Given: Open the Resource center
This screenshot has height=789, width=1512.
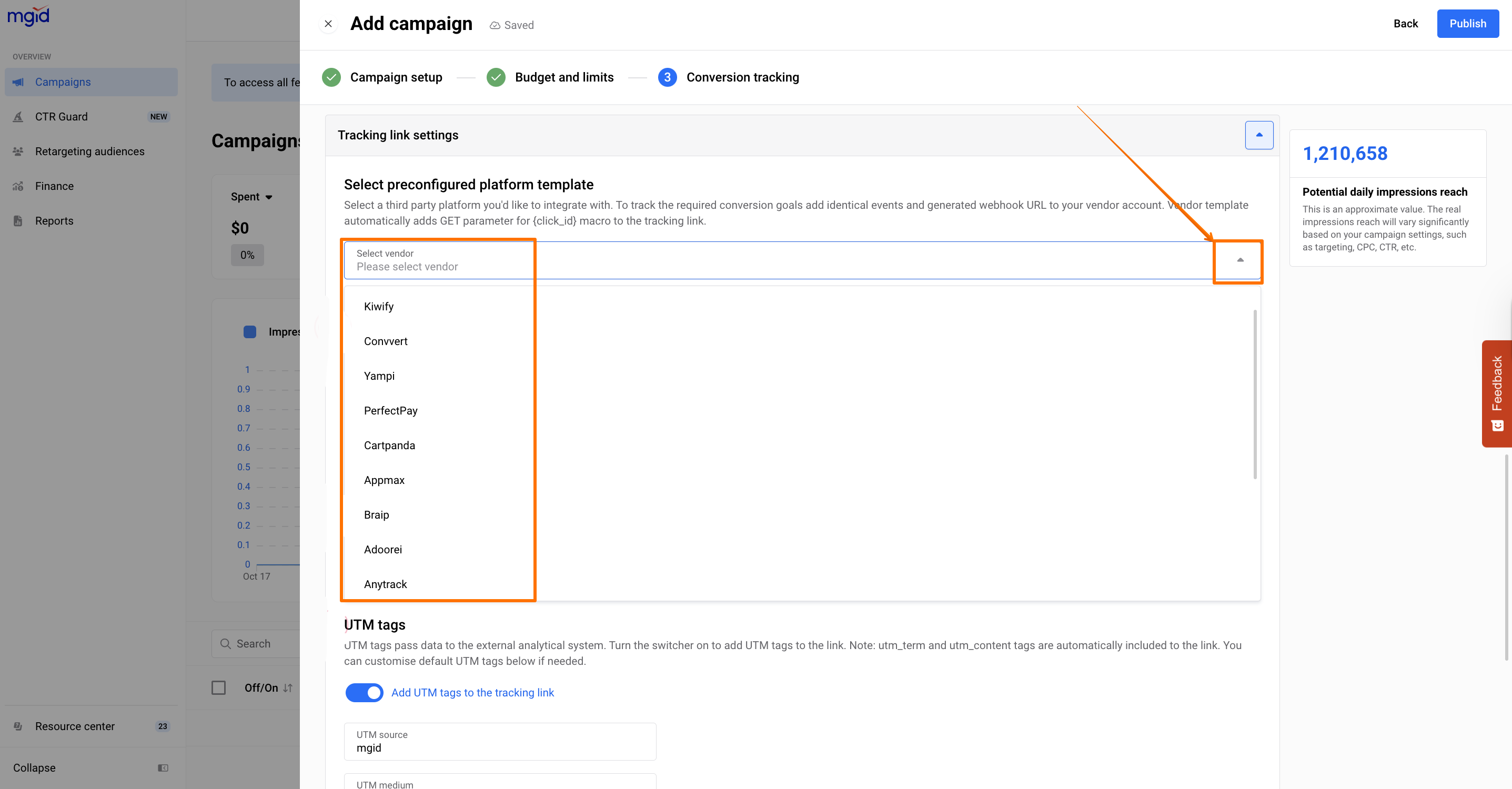Looking at the screenshot, I should (x=75, y=726).
